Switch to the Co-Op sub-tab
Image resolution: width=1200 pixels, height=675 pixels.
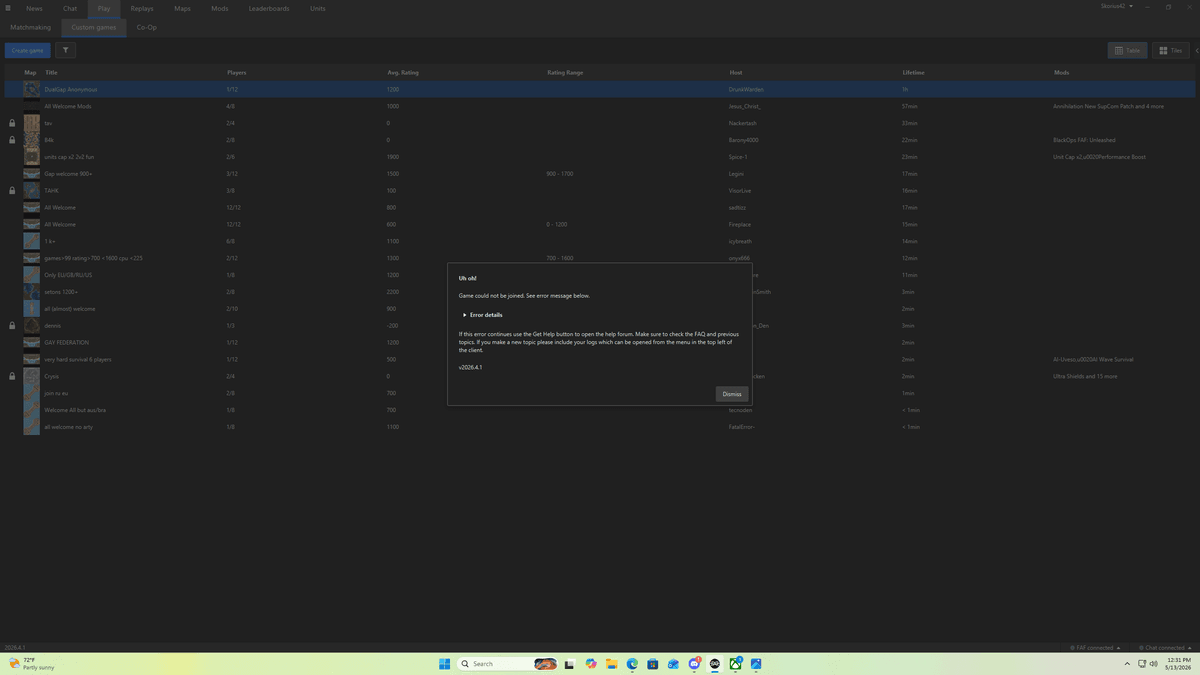point(146,27)
